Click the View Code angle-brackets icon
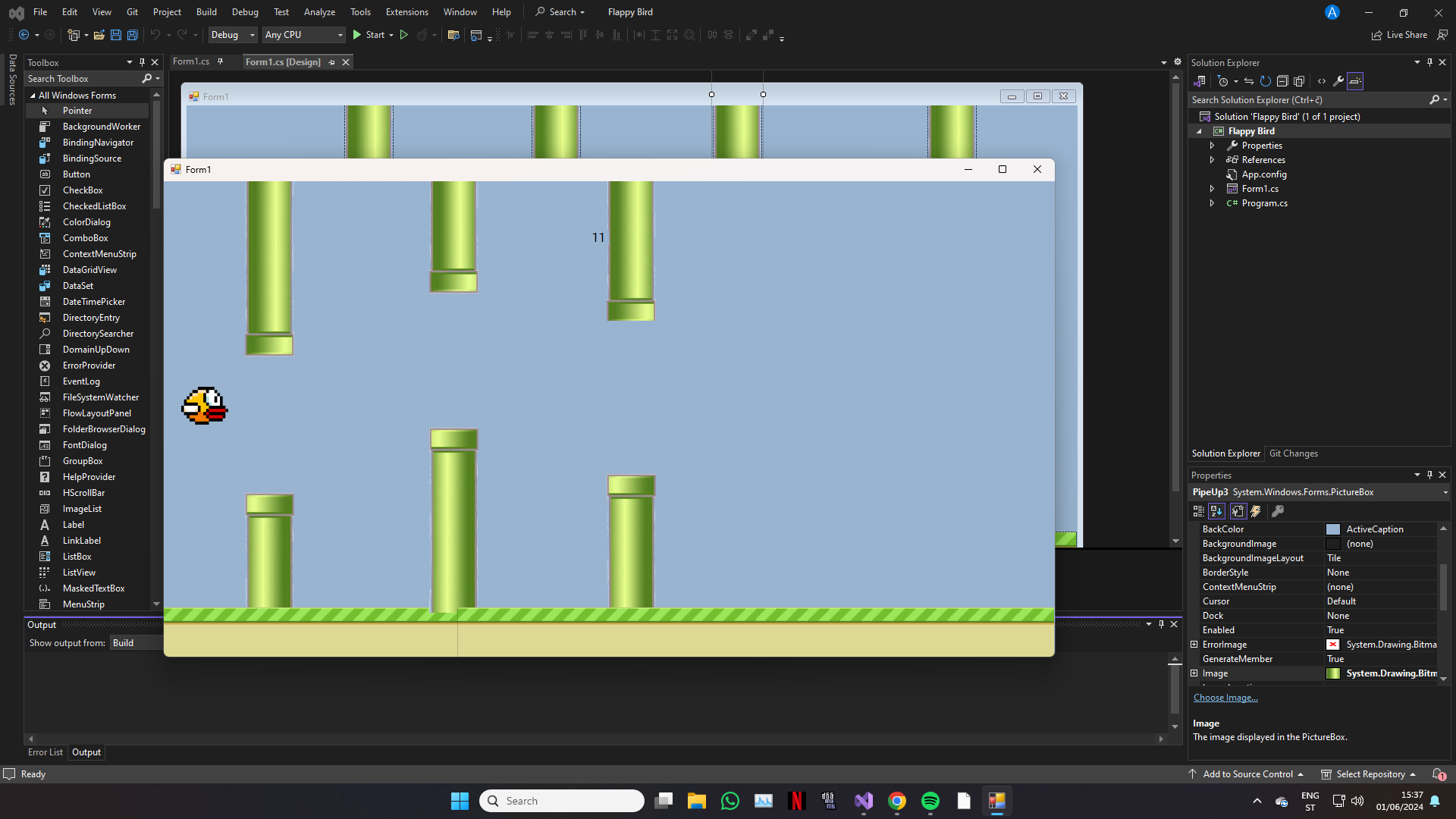This screenshot has width=1456, height=819. tap(1322, 81)
